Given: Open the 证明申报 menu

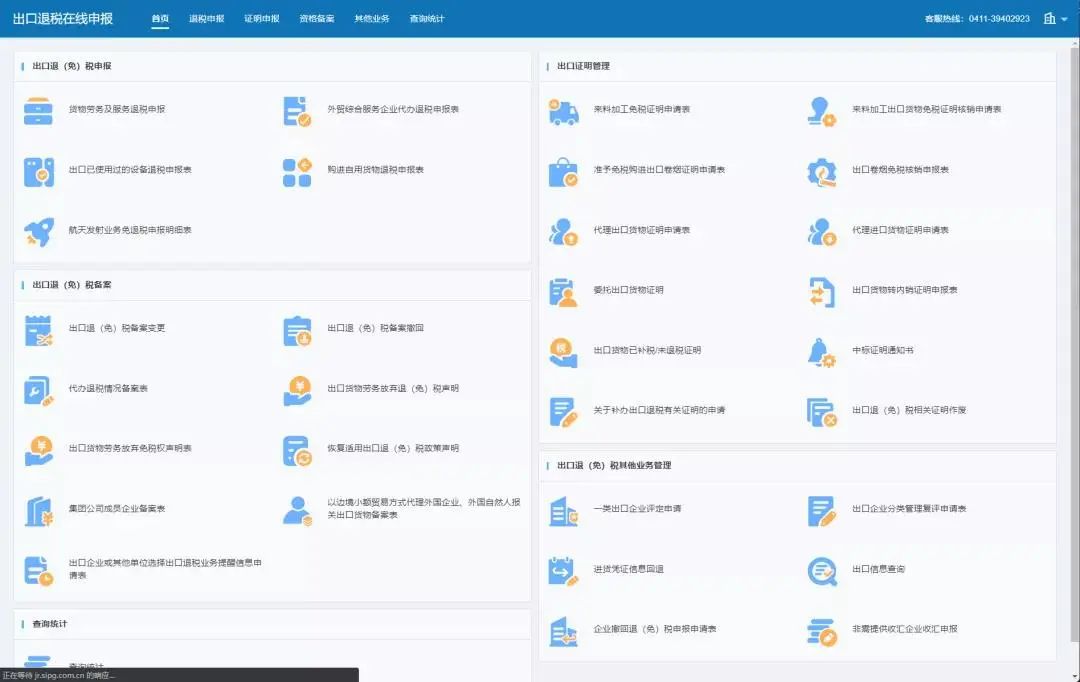Looking at the screenshot, I should [x=262, y=19].
